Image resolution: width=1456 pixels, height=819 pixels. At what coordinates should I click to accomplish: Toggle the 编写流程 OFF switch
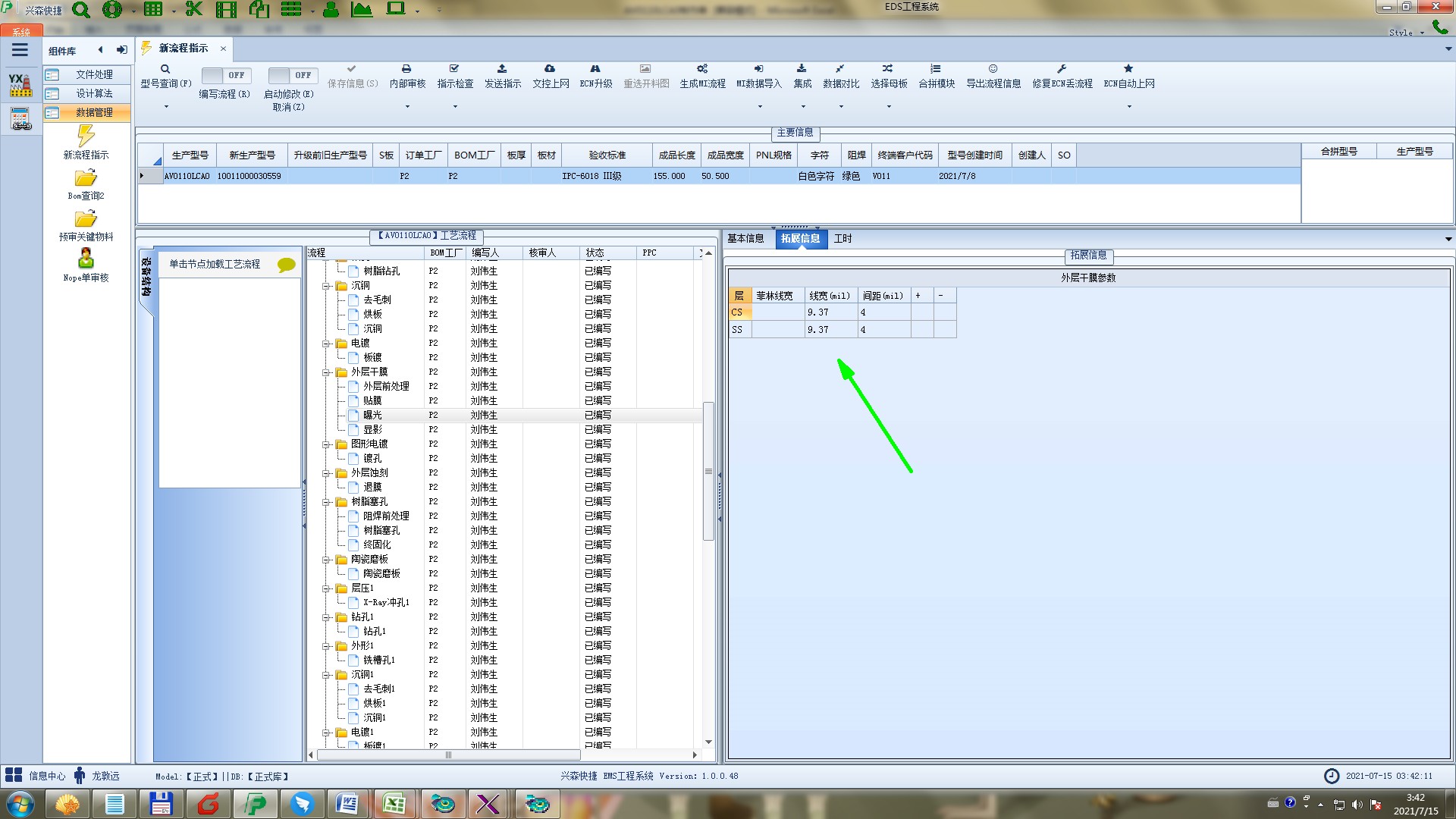[x=225, y=75]
